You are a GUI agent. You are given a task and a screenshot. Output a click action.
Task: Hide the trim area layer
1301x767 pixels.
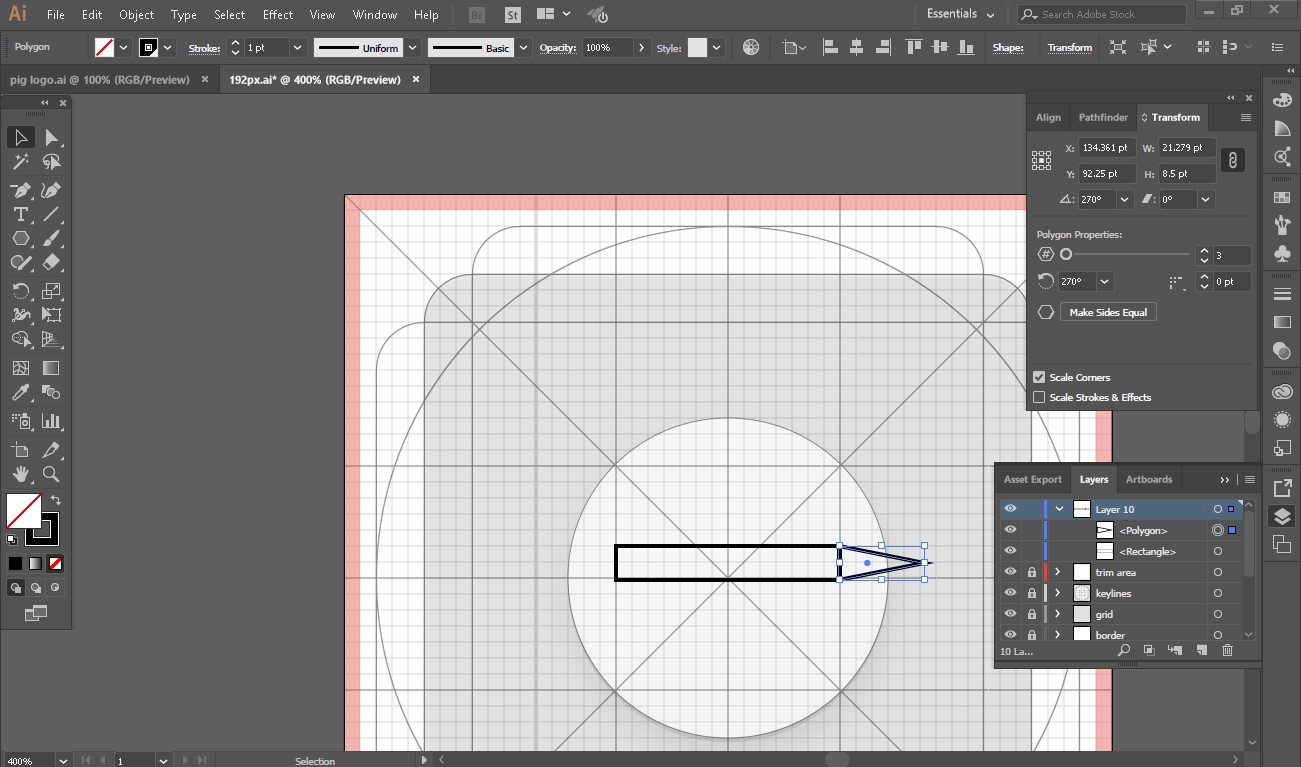pyautogui.click(x=1010, y=572)
